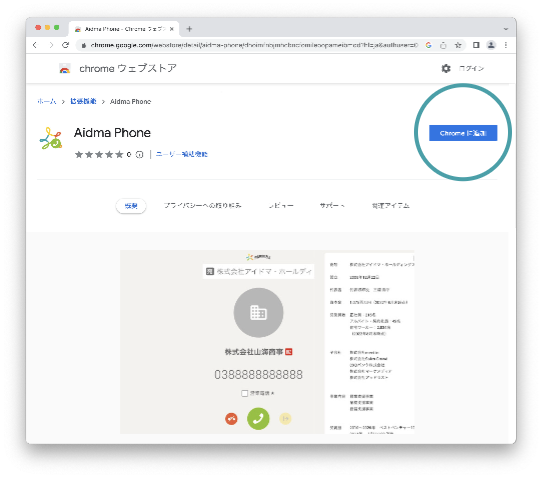The image size is (542, 478).
Task: Toggle the checkbox under phone number
Action: coord(244,393)
